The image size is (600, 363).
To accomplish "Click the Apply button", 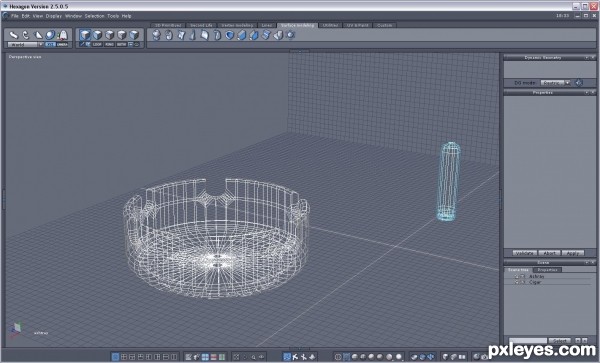I will pyautogui.click(x=572, y=253).
